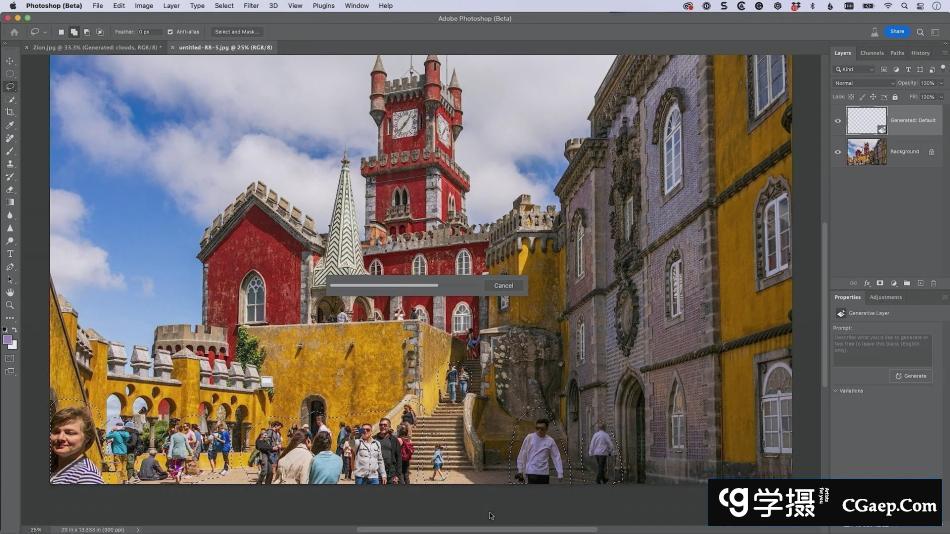The image size is (950, 534).
Task: Delete layer using the trash icon
Action: 931,283
